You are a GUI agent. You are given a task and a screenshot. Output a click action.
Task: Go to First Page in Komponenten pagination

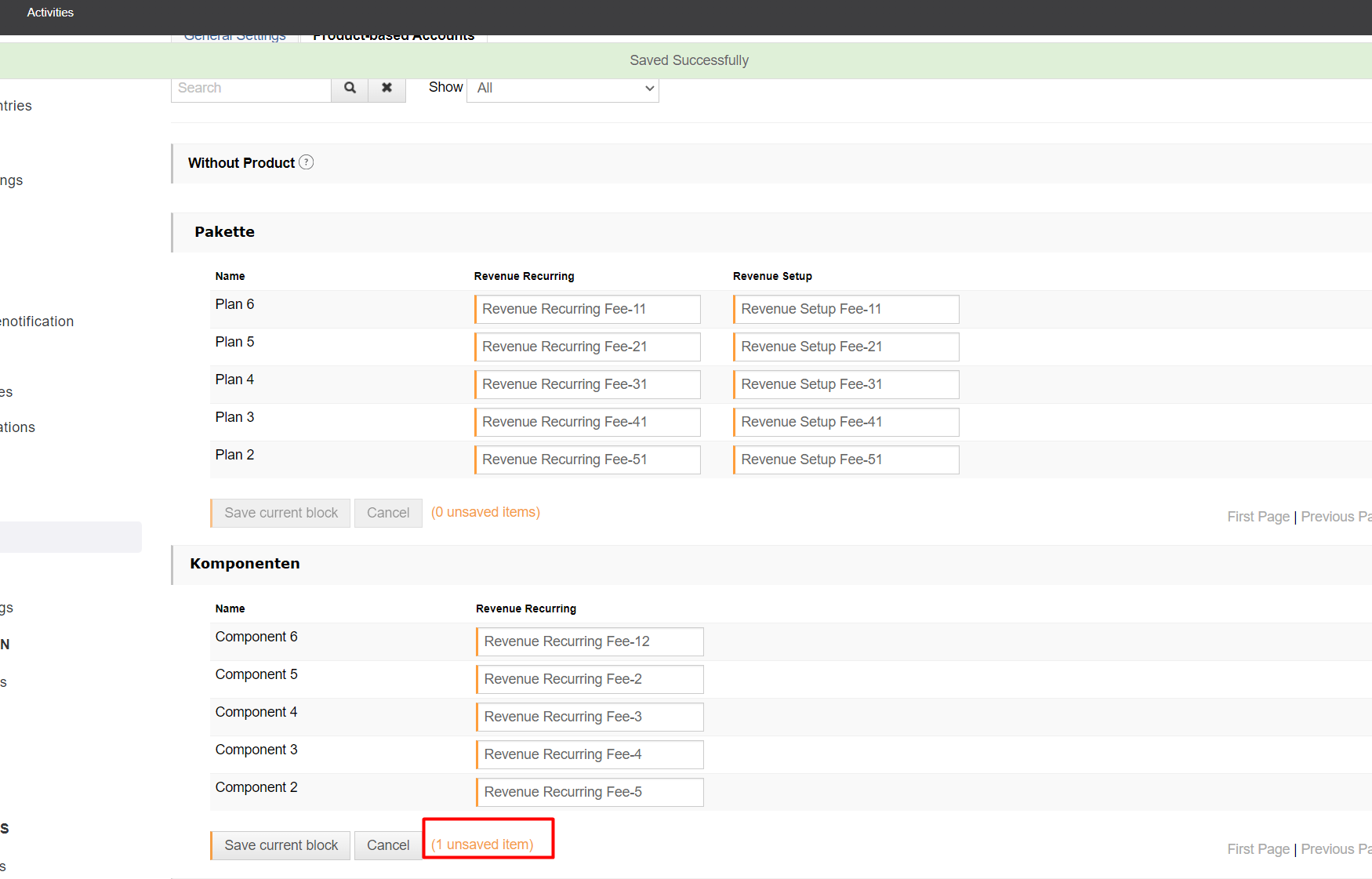click(1258, 849)
